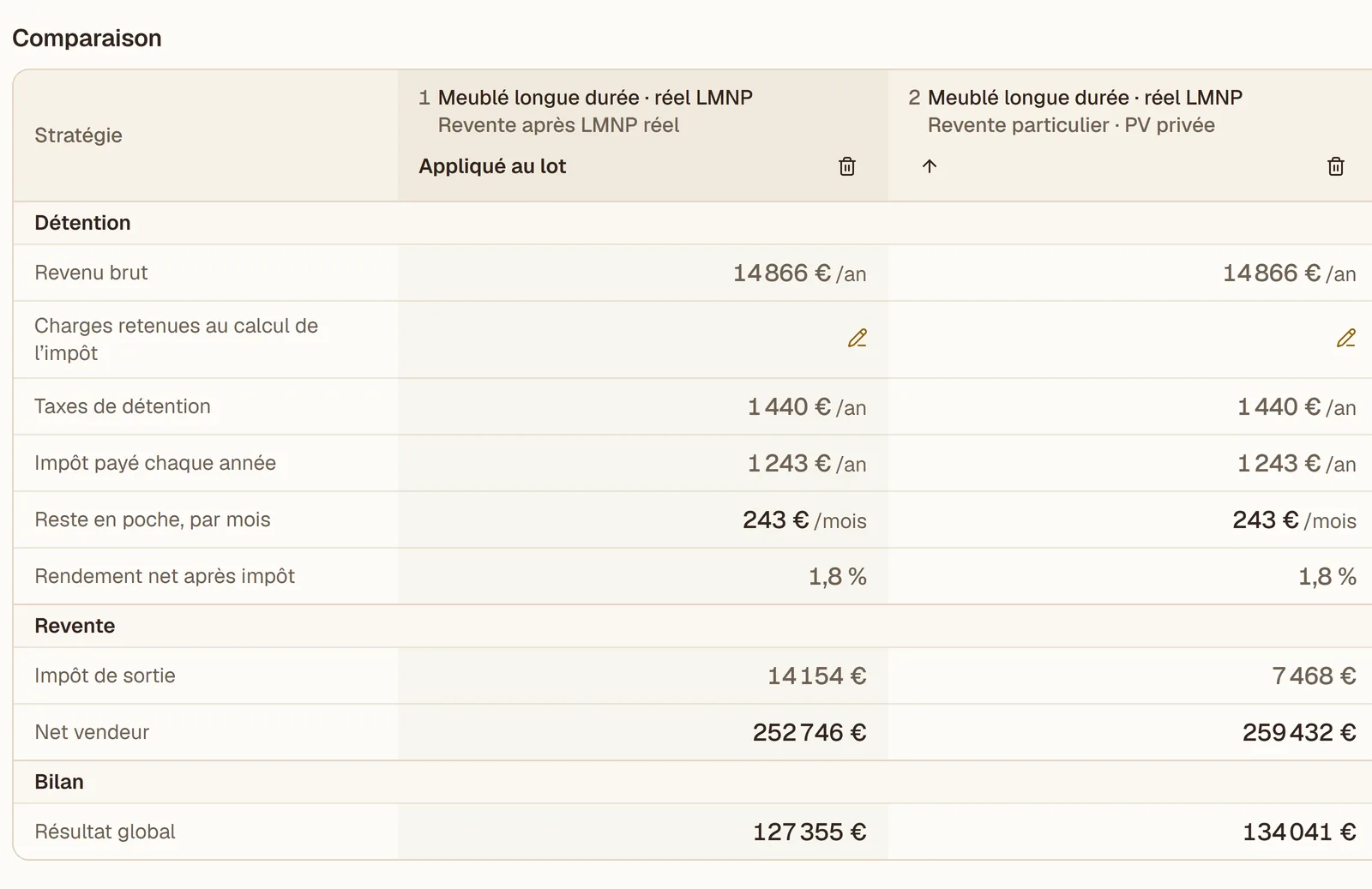Click strategy 2 monthly 243 € /mois value
The image size is (1372, 889).
pyautogui.click(x=1294, y=520)
